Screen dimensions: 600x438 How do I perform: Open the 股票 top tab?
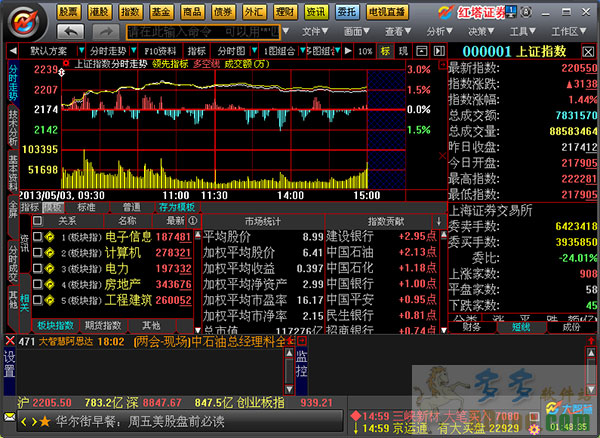click(69, 12)
